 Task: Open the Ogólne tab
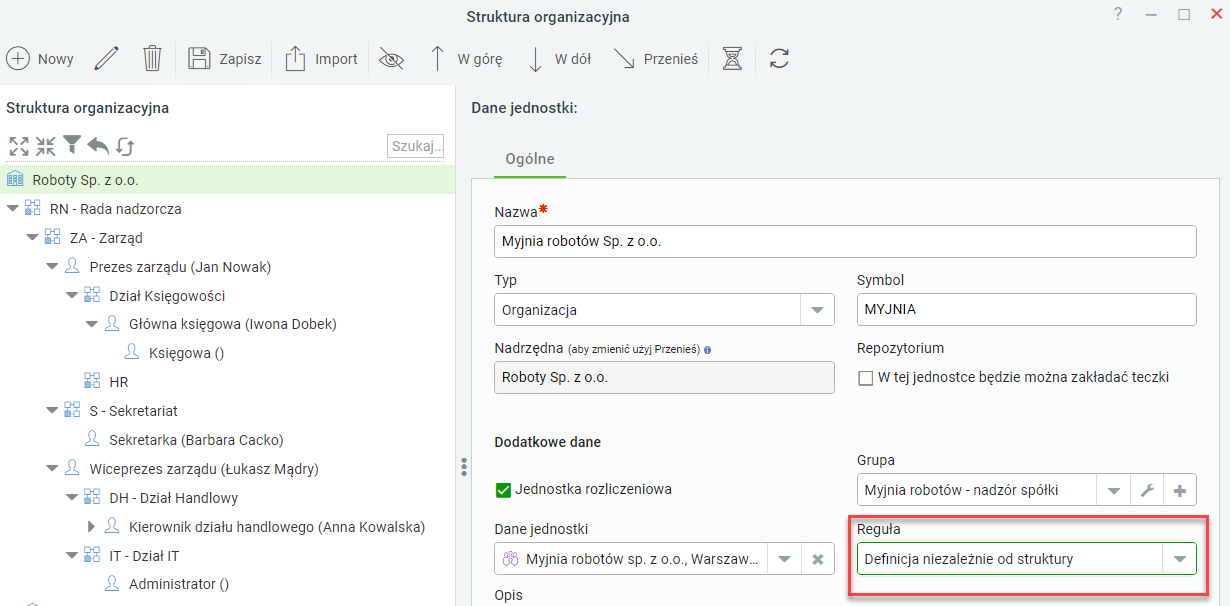(530, 159)
